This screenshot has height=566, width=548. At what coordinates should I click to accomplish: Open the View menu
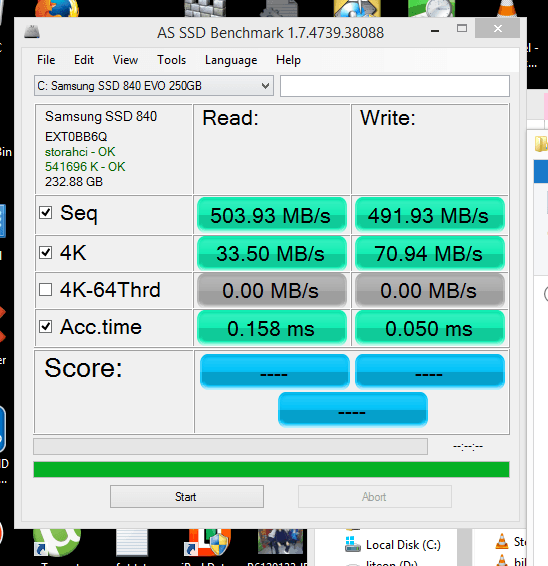(x=125, y=60)
